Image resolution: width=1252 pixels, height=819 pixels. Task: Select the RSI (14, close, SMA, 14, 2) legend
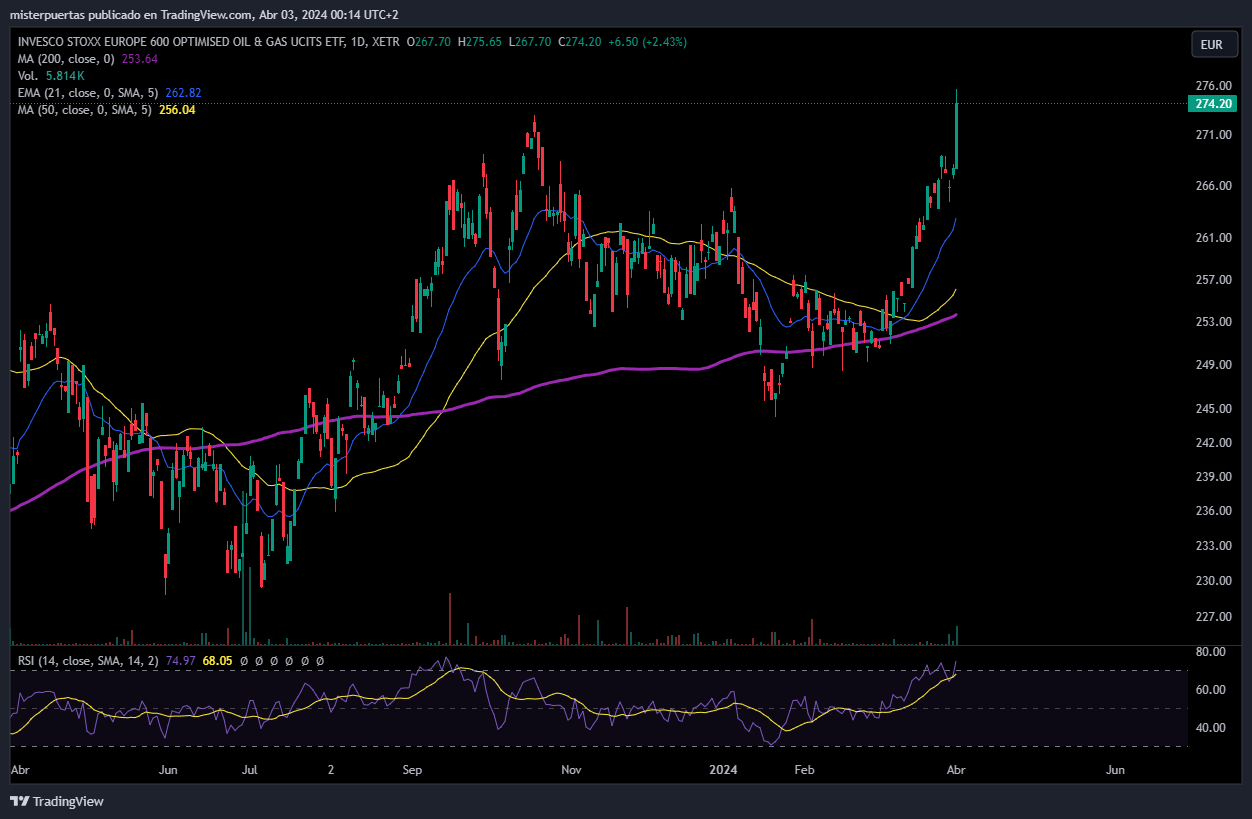86,661
